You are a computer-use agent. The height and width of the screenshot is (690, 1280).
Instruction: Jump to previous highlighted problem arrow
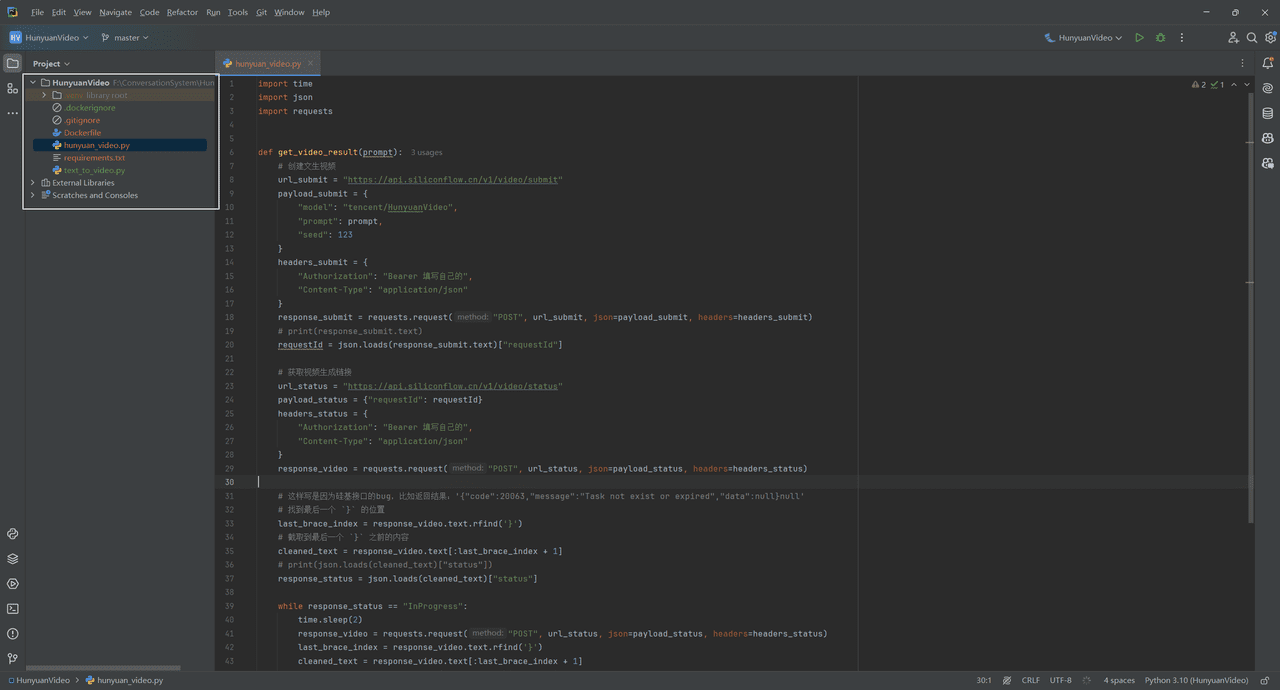click(1234, 85)
